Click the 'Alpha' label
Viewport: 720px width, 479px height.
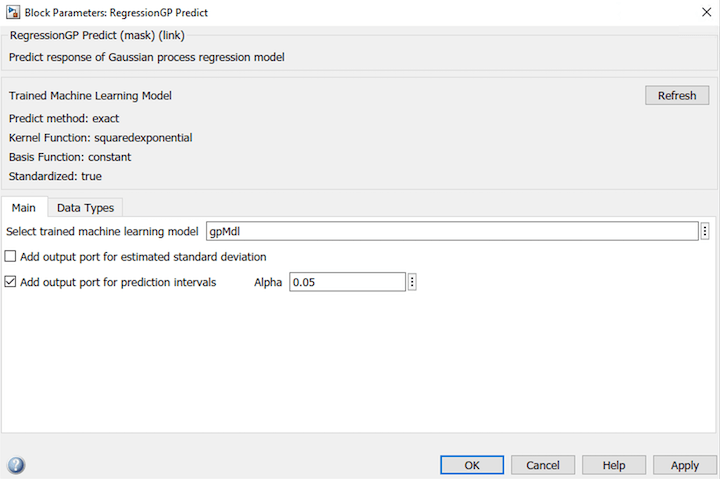pyautogui.click(x=268, y=282)
